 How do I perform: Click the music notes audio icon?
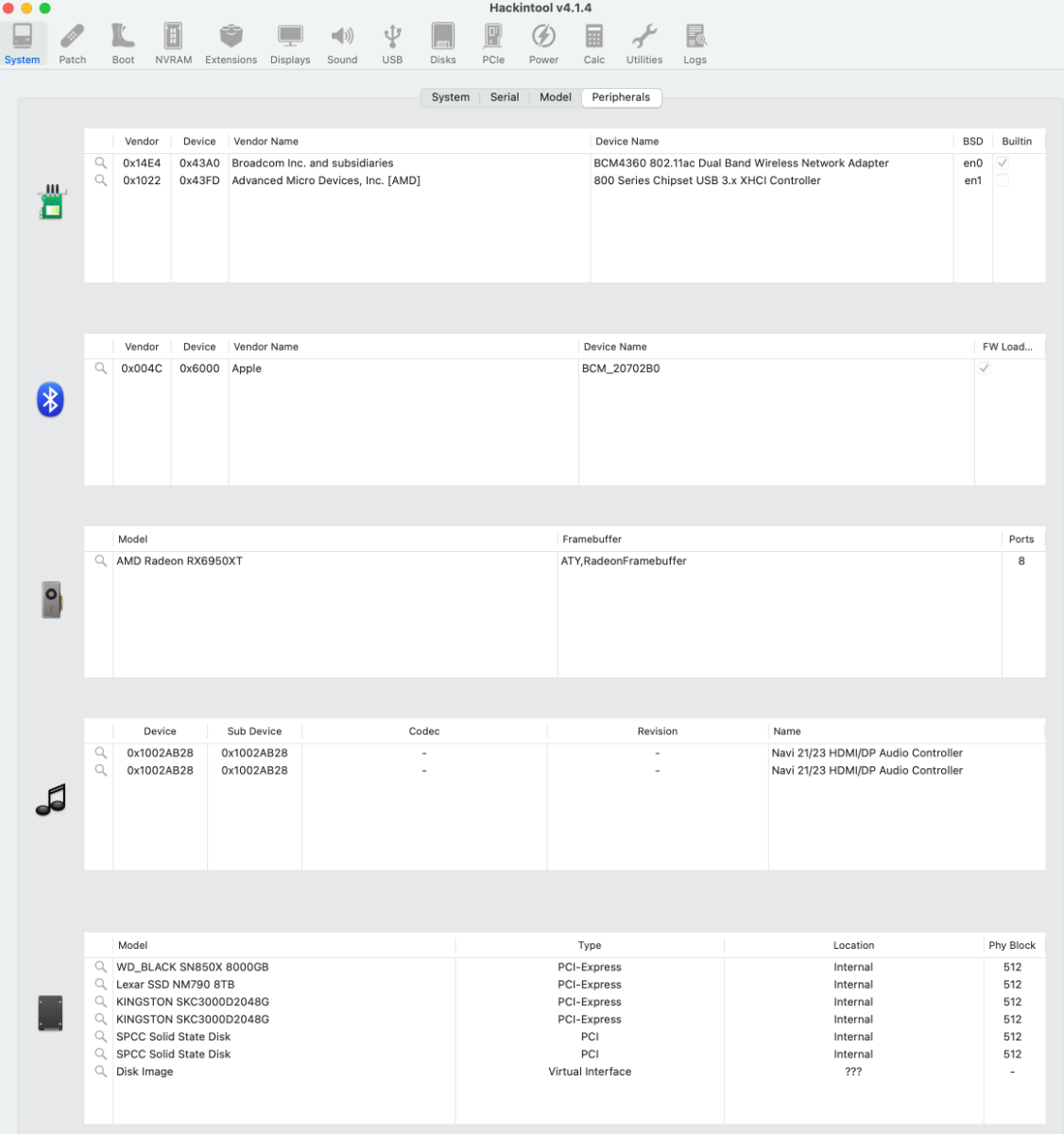(51, 799)
